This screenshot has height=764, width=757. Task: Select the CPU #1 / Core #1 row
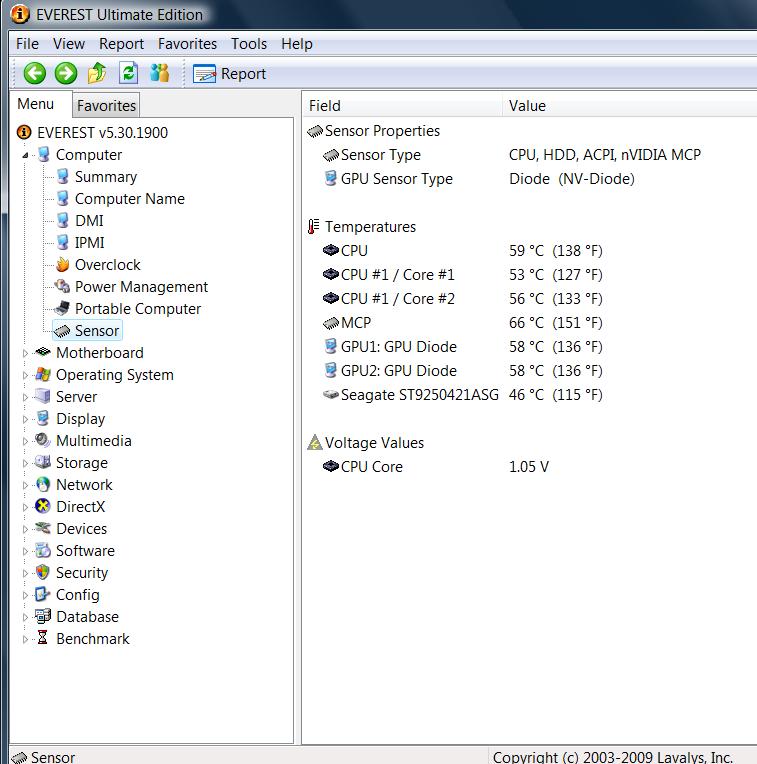[462, 275]
